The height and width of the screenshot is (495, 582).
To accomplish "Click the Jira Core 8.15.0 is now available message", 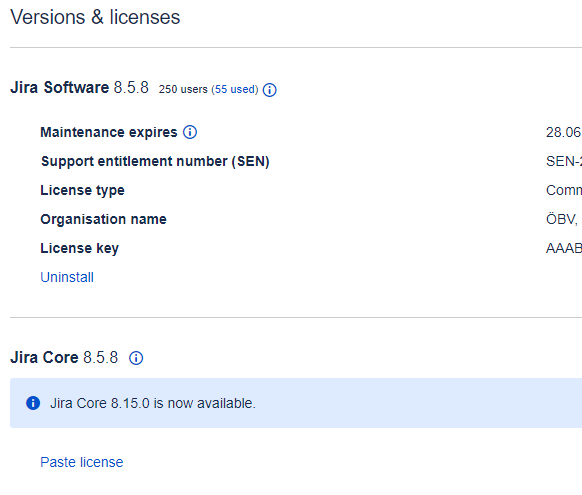I will 153,403.
